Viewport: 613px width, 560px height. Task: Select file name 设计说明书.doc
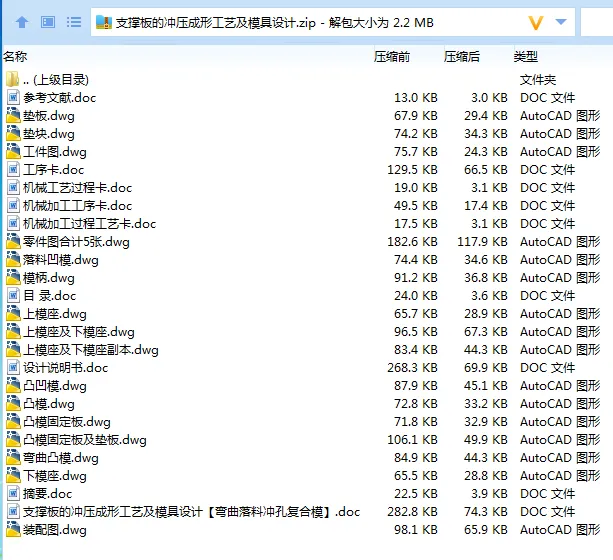pyautogui.click(x=65, y=368)
